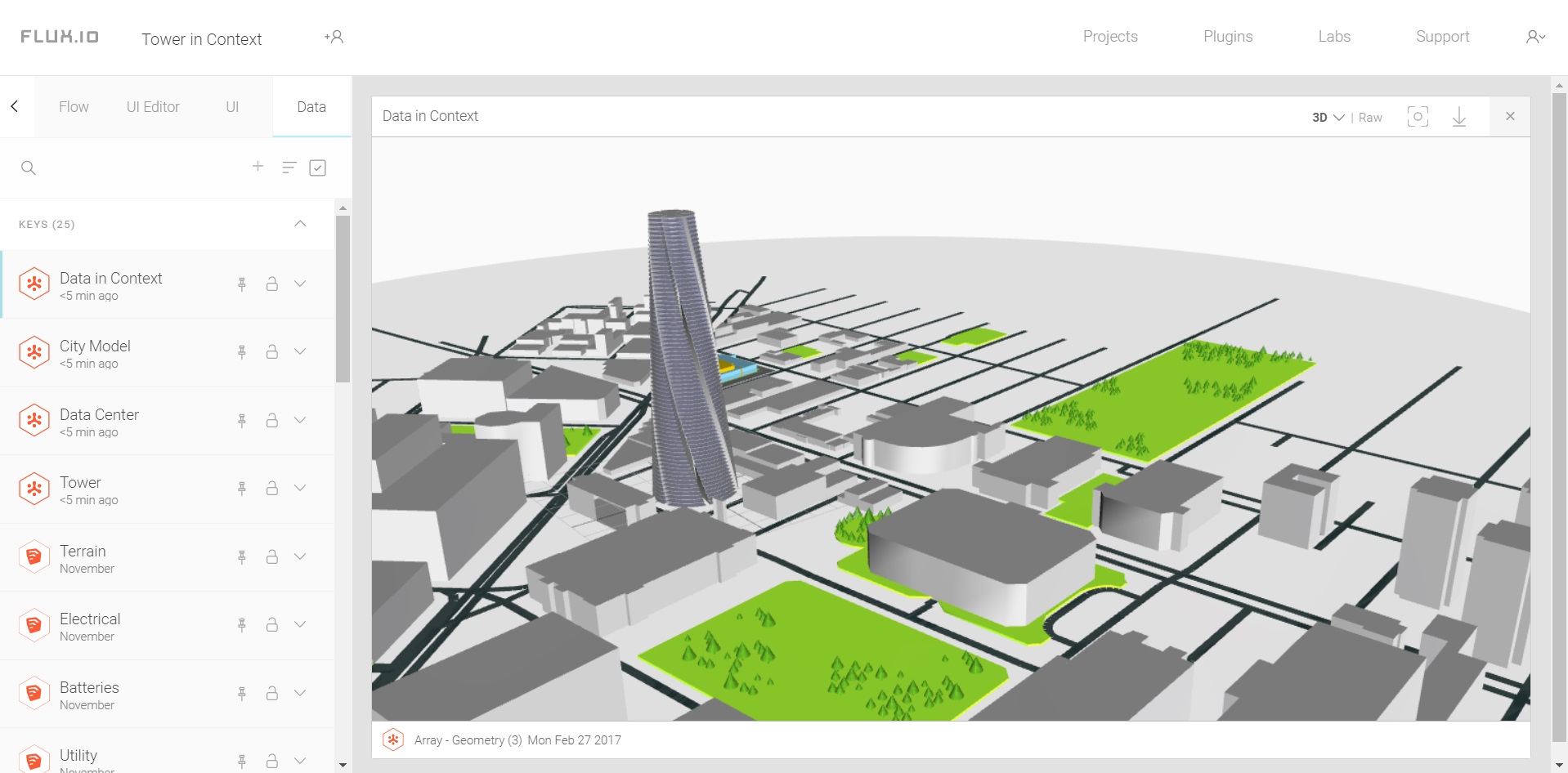Click the Batteries SketchUp key icon

click(x=34, y=693)
